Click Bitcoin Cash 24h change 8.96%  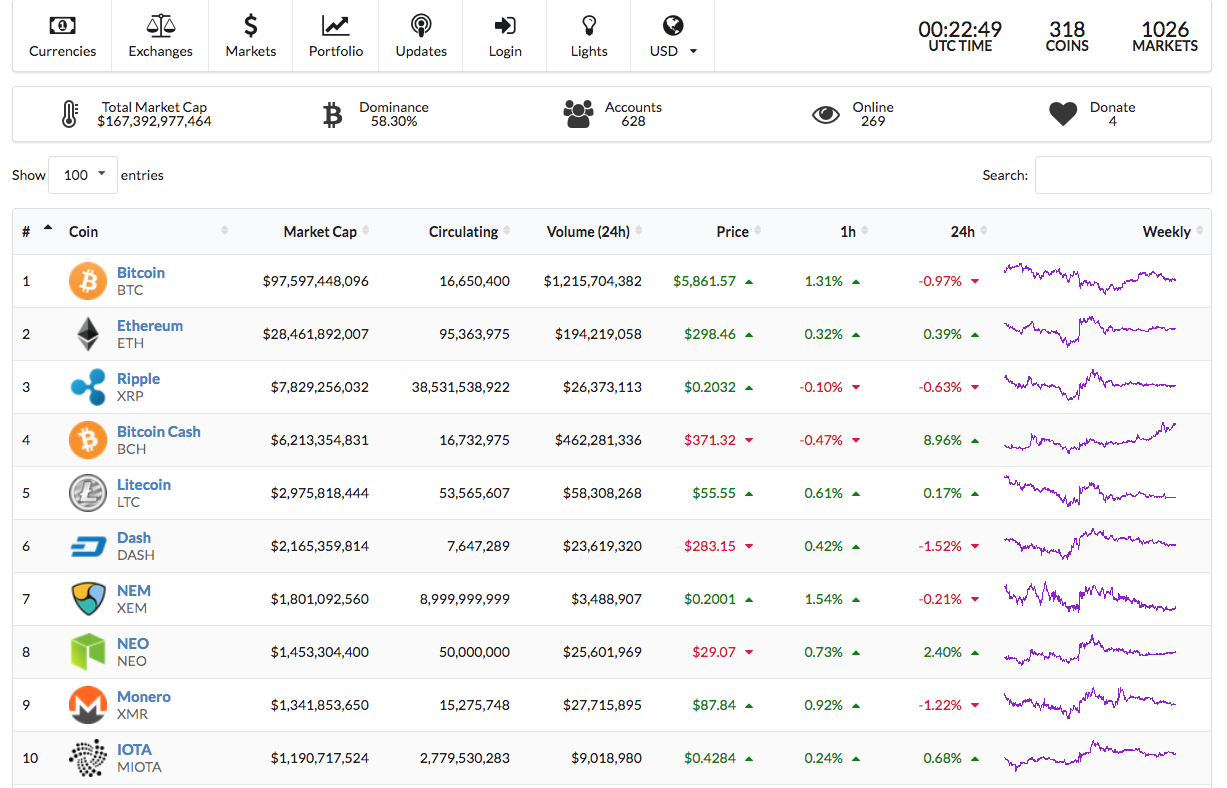(x=945, y=440)
